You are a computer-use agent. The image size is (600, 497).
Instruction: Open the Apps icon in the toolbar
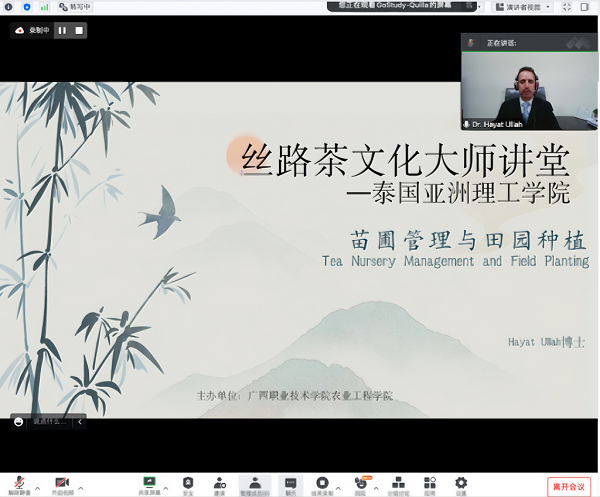[x=429, y=484]
